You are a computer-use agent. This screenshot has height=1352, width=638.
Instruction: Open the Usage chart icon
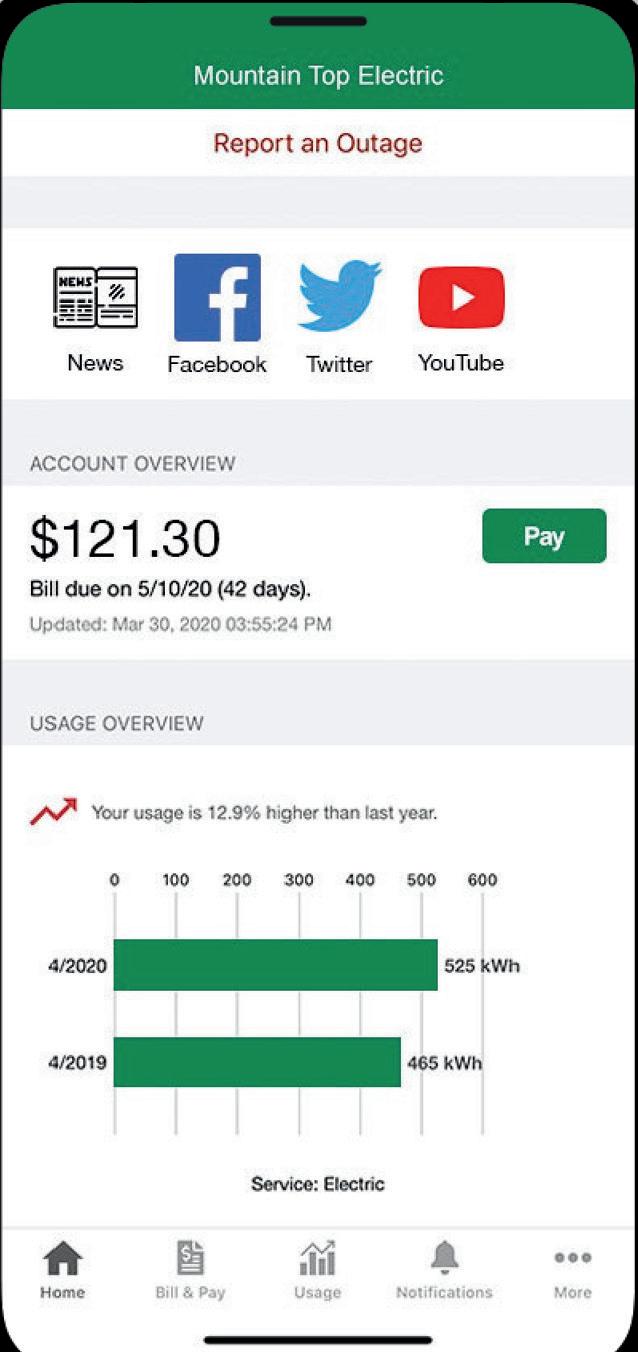tap(317, 1258)
